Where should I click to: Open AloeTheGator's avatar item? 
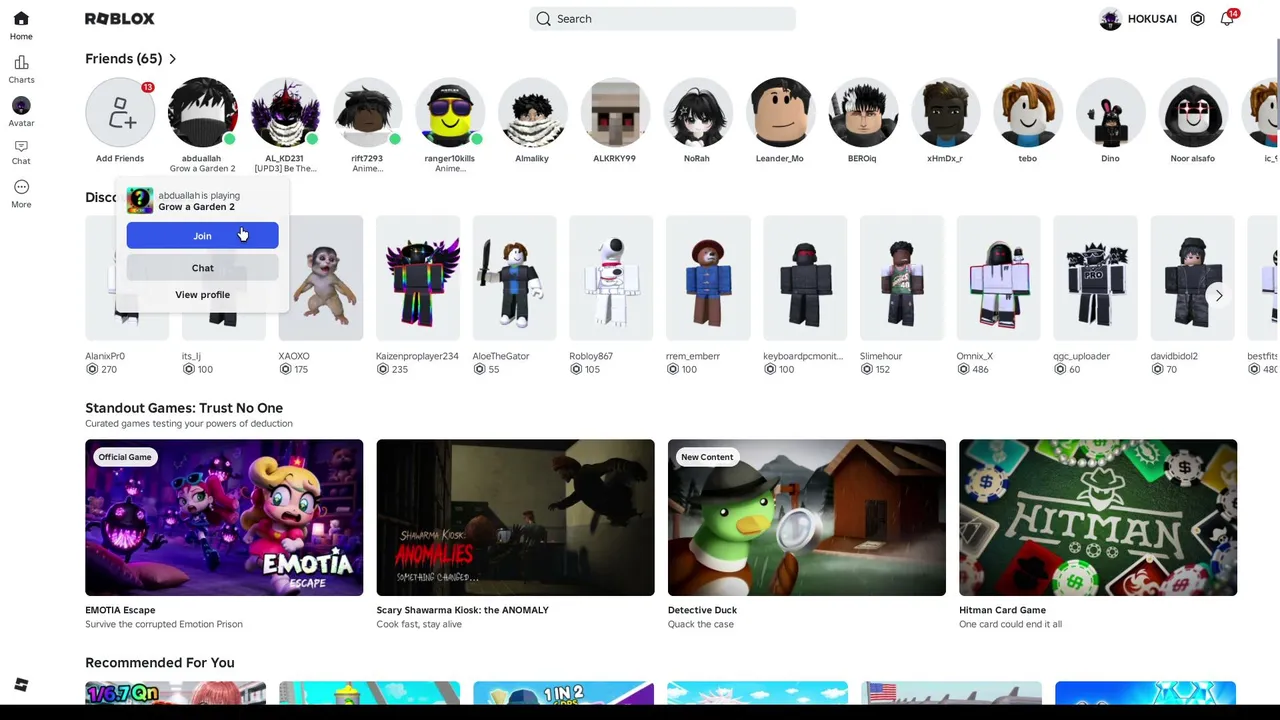click(515, 277)
